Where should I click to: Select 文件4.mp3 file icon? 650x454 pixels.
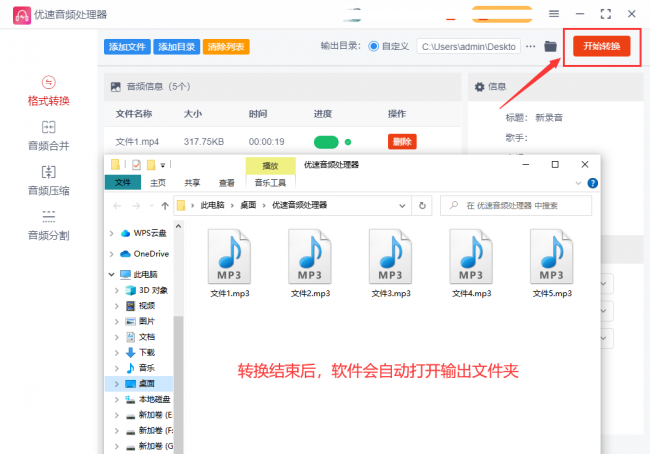tap(471, 257)
